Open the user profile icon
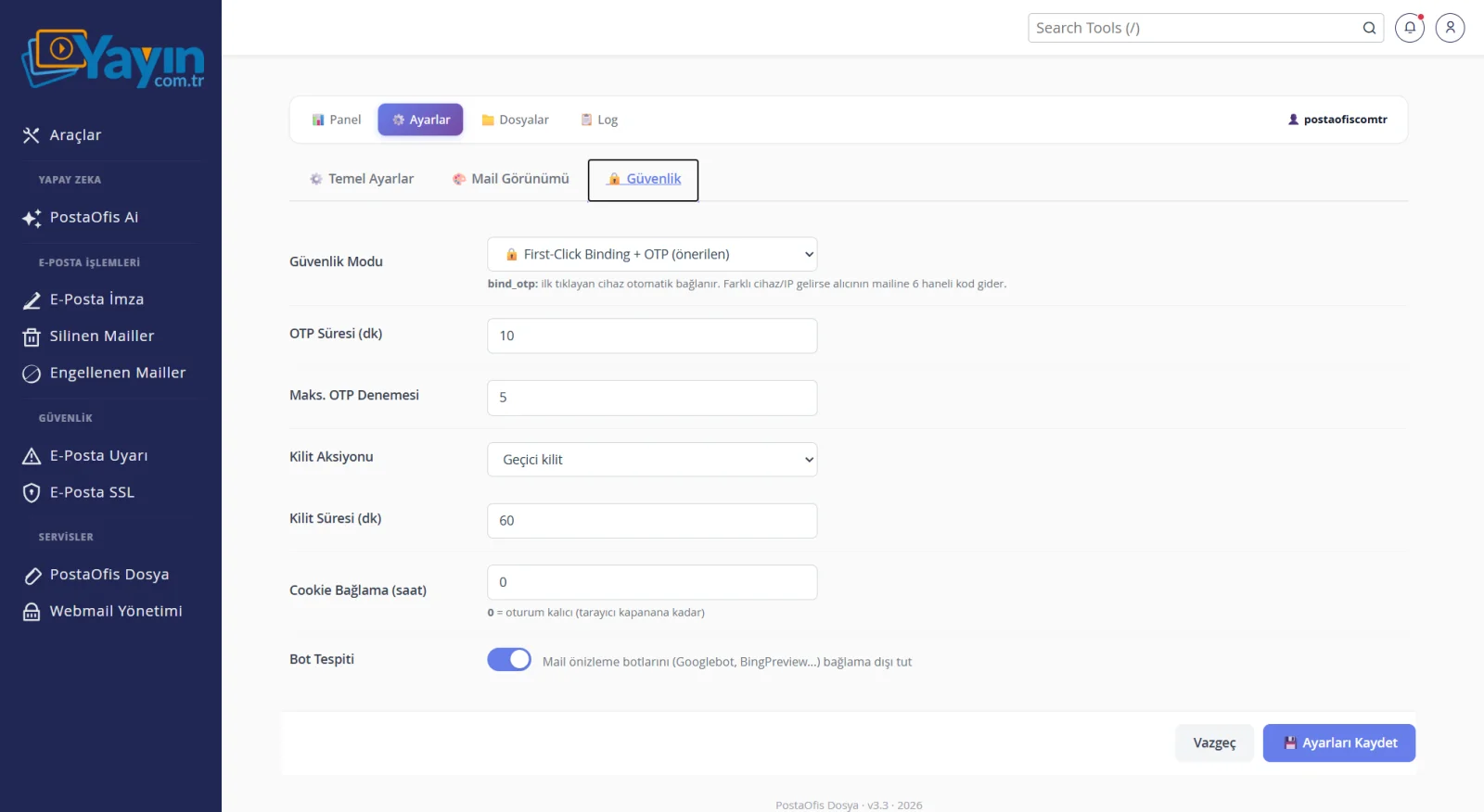The image size is (1484, 812). click(x=1450, y=28)
